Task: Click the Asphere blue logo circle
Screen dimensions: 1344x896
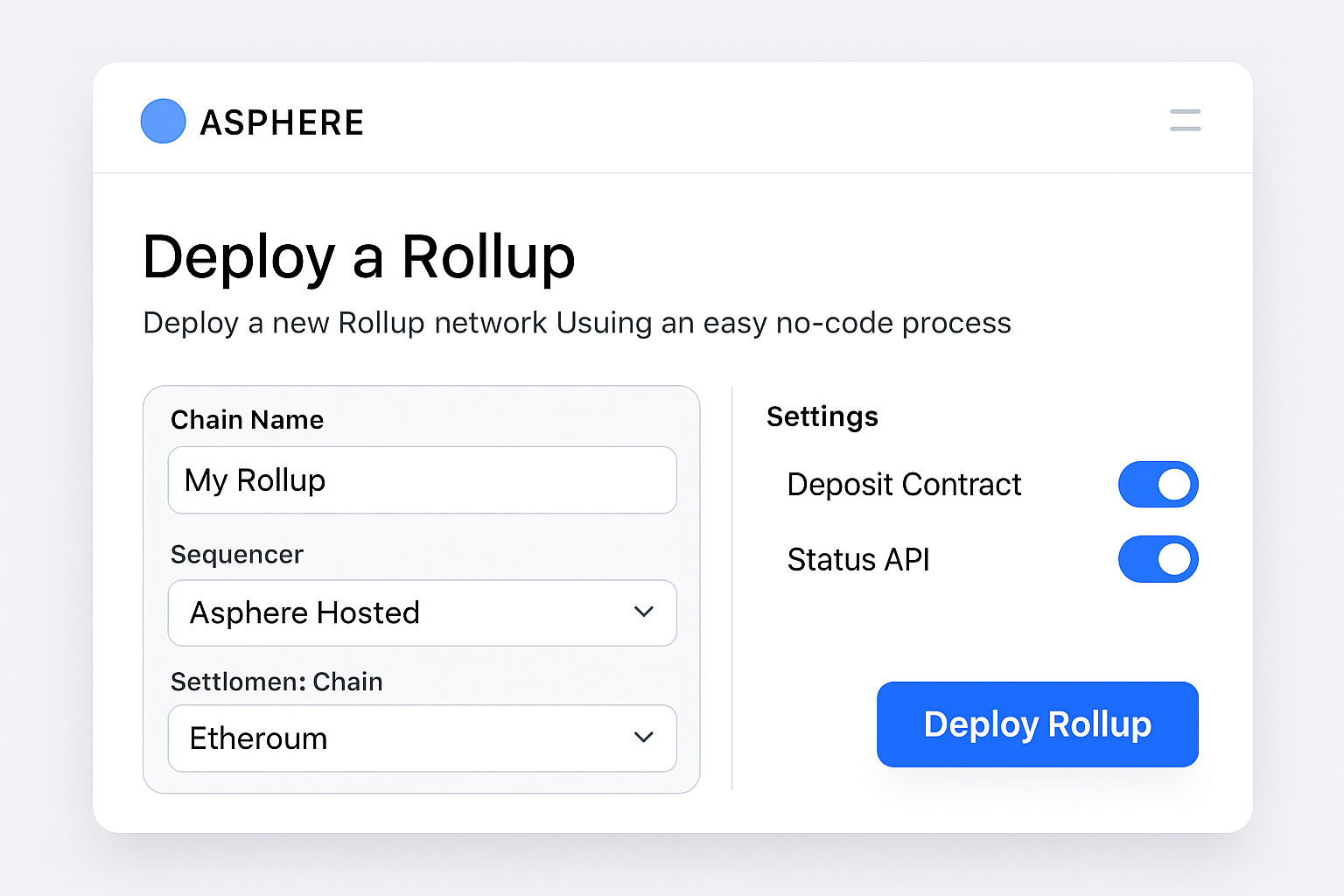Action: (x=163, y=121)
